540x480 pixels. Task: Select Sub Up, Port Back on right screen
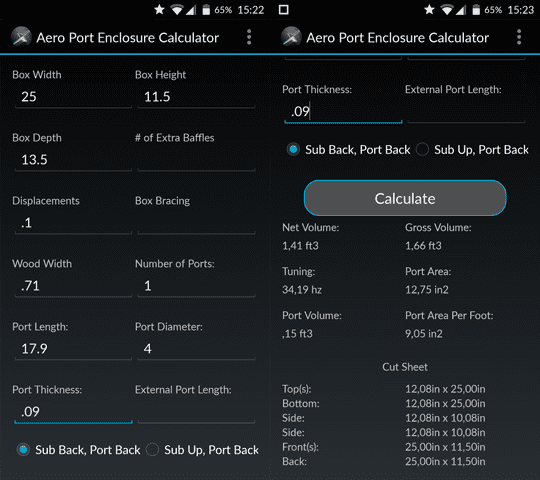point(472,149)
